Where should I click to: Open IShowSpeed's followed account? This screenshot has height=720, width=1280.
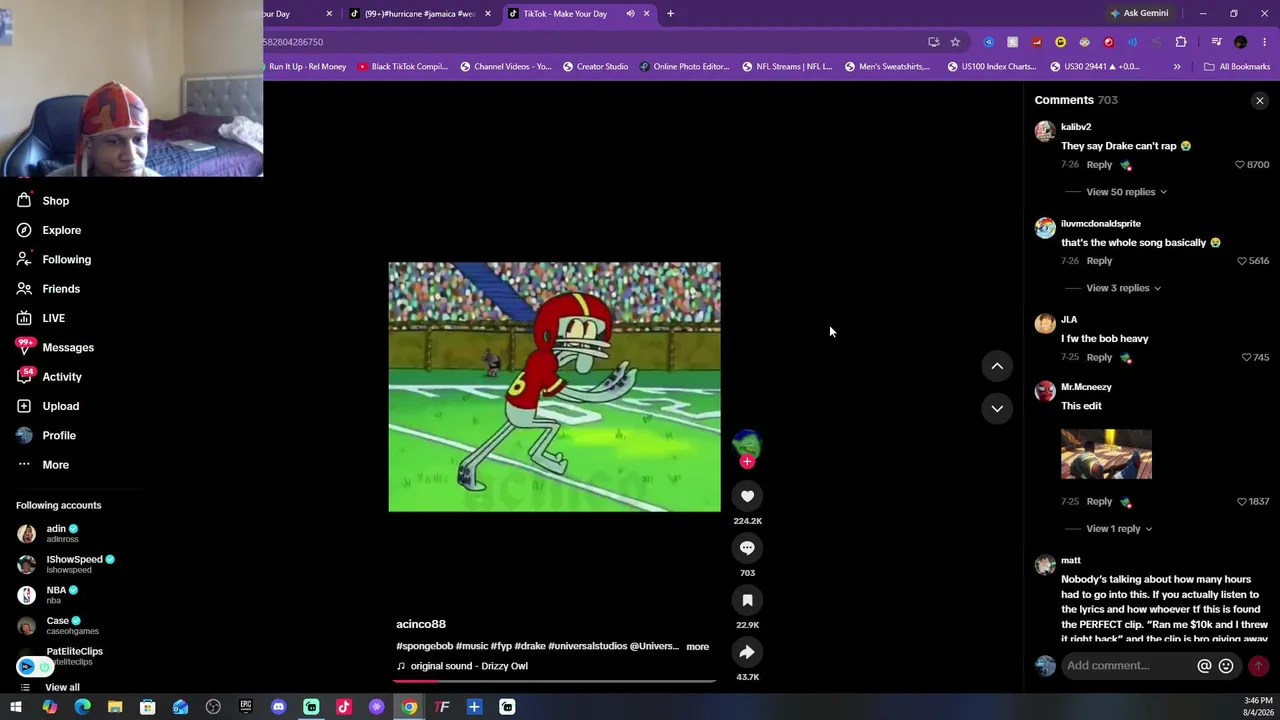(x=66, y=564)
